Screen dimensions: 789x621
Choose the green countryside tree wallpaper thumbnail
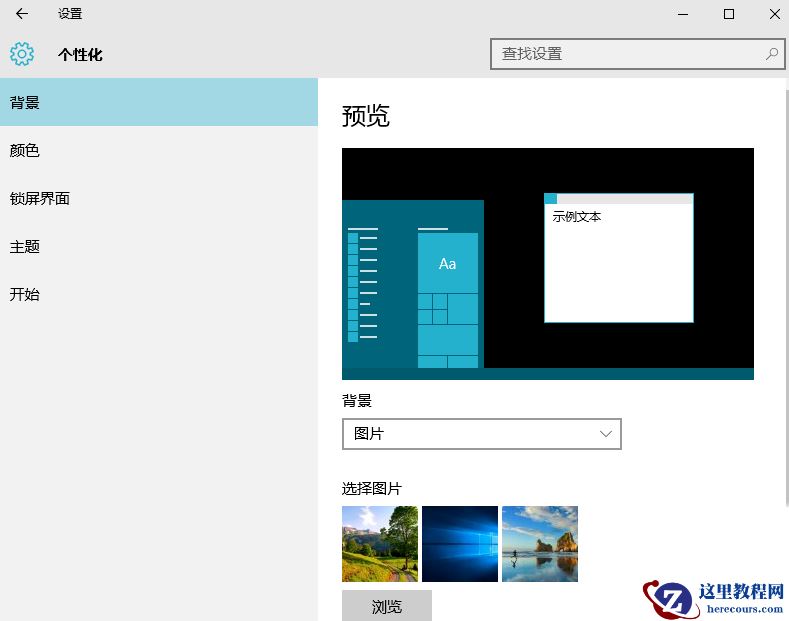380,544
